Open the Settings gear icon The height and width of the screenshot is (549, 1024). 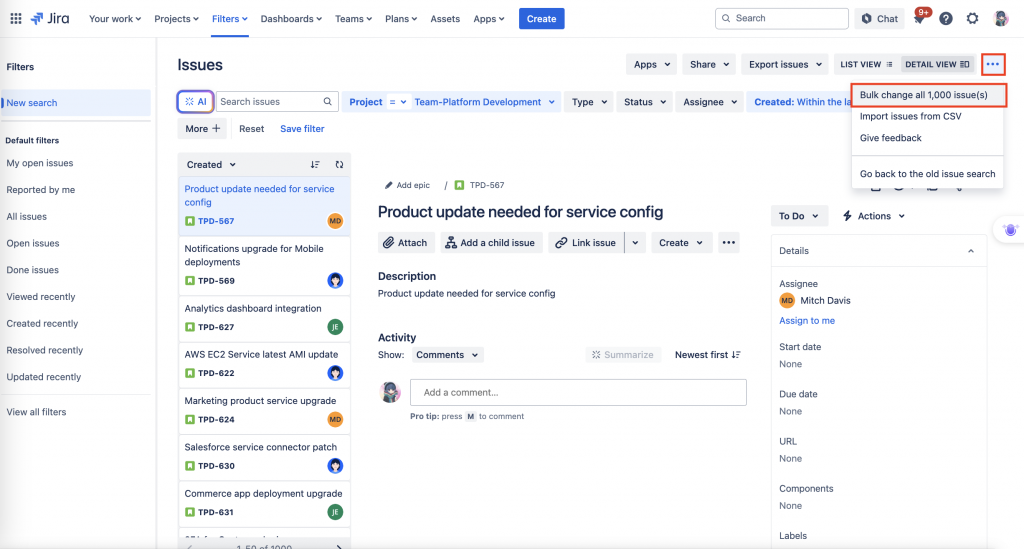[972, 18]
